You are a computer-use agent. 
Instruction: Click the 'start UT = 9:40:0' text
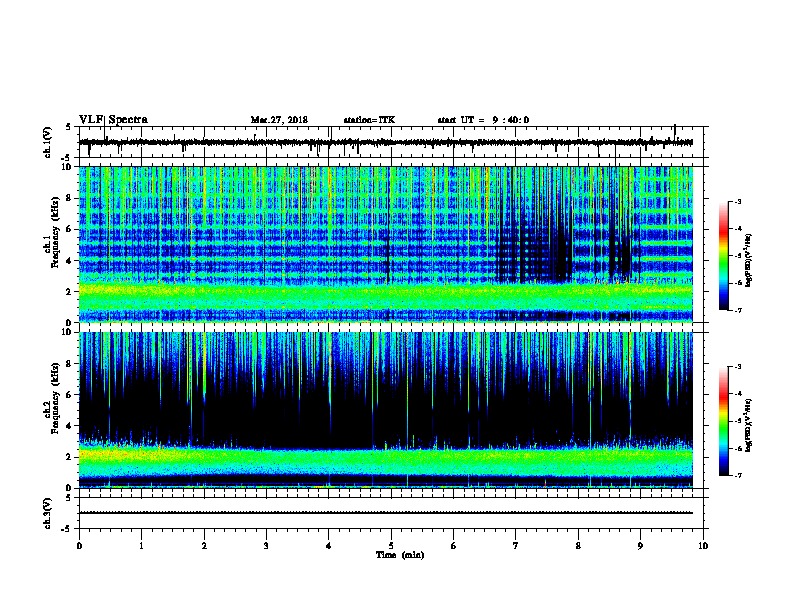coord(483,120)
